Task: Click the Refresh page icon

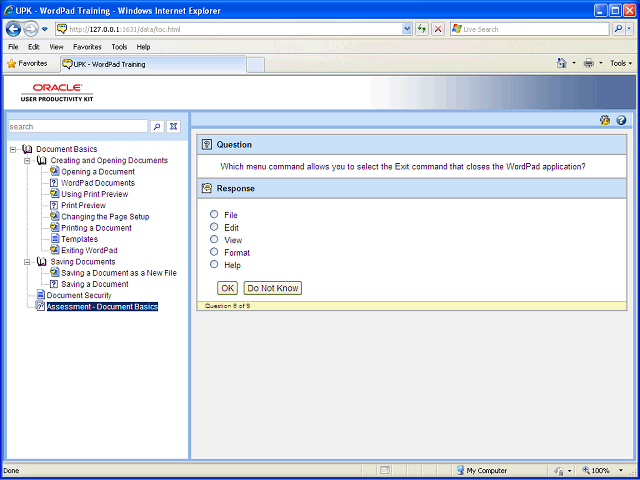Action: [422, 29]
